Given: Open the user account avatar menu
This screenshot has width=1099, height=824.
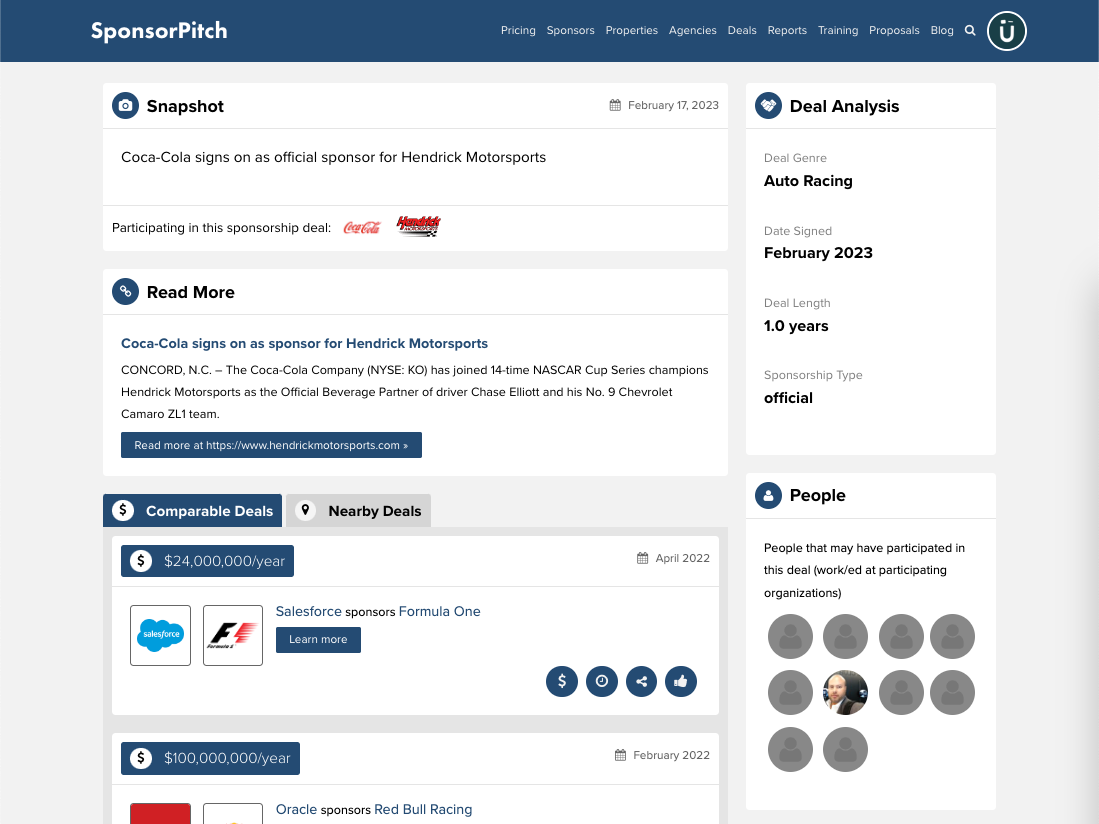Looking at the screenshot, I should click(x=1006, y=31).
